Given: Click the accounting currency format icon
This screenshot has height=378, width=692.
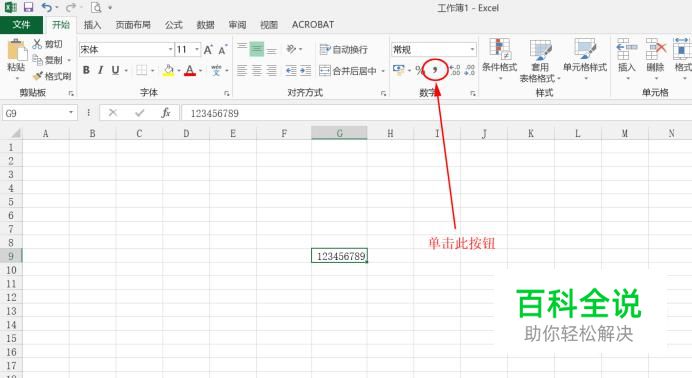Looking at the screenshot, I should pos(399,70).
